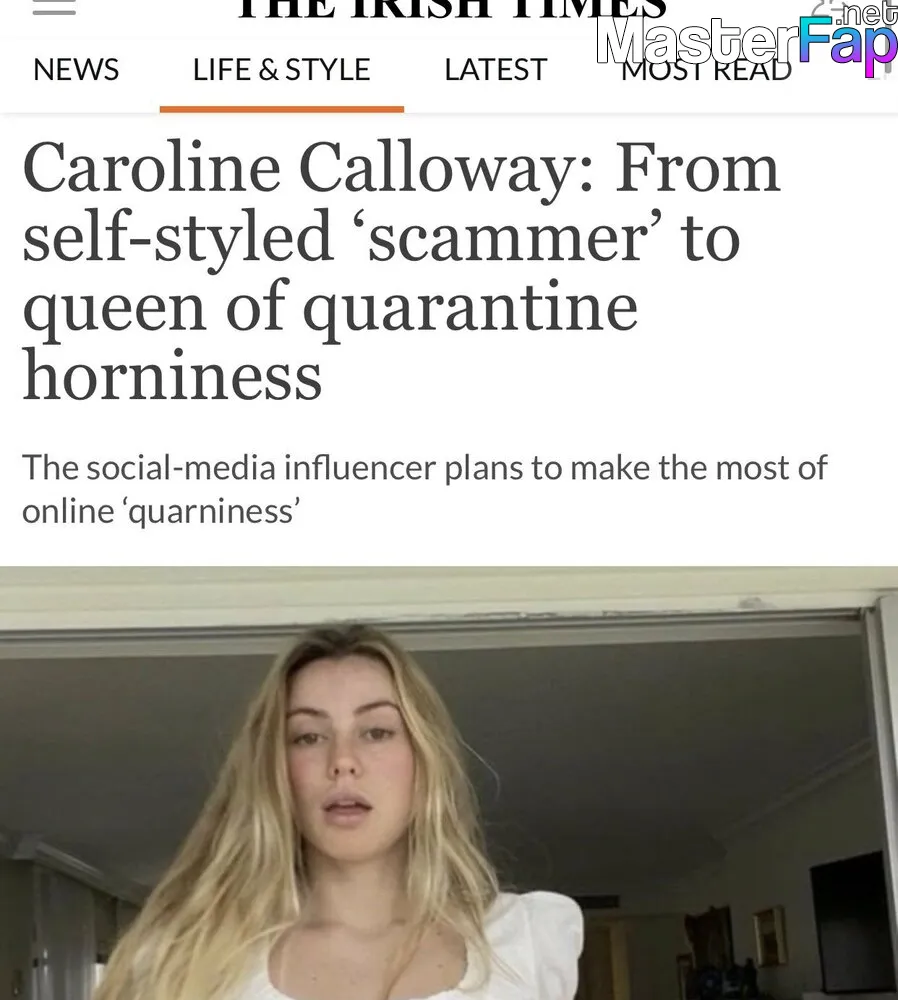Click the orange underline beneath Life & Style
Viewport: 898px width, 1000px height.
click(281, 110)
